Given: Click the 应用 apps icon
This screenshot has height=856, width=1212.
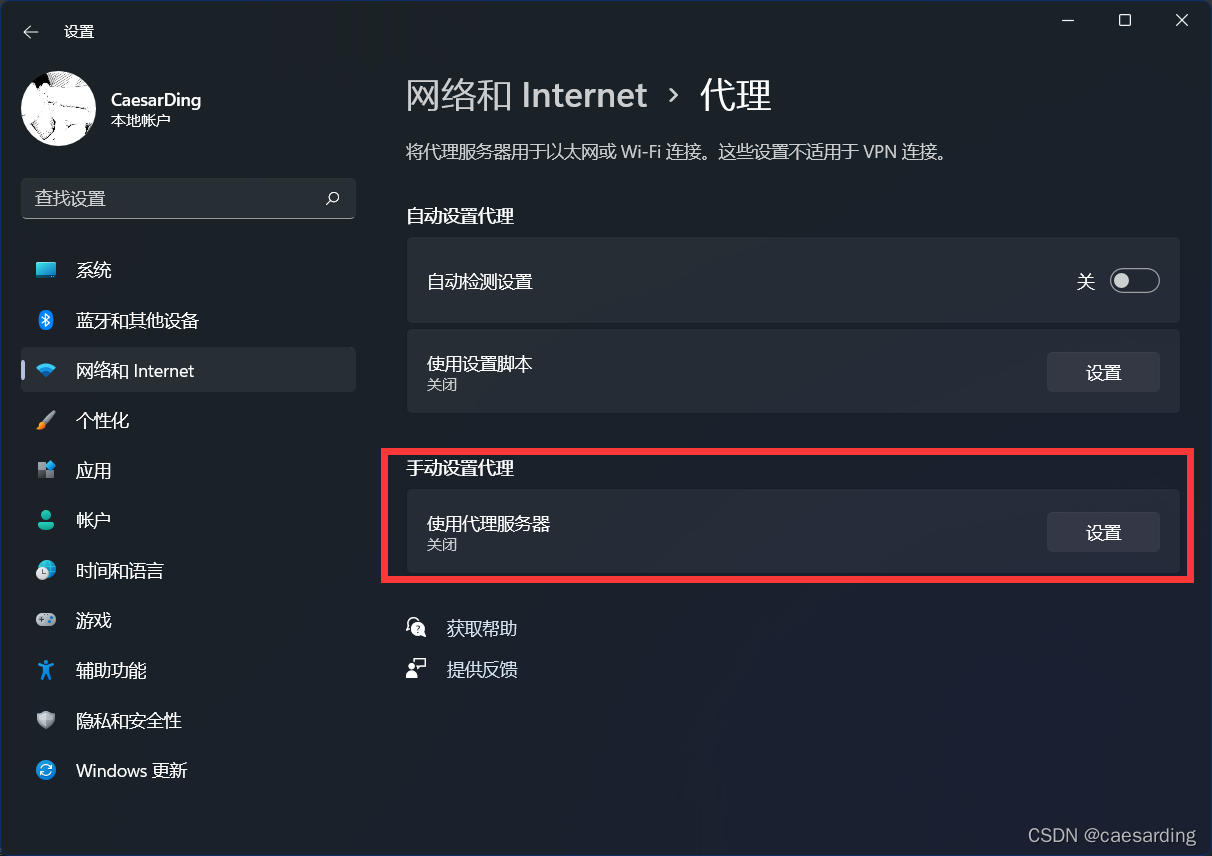Looking at the screenshot, I should [x=46, y=470].
